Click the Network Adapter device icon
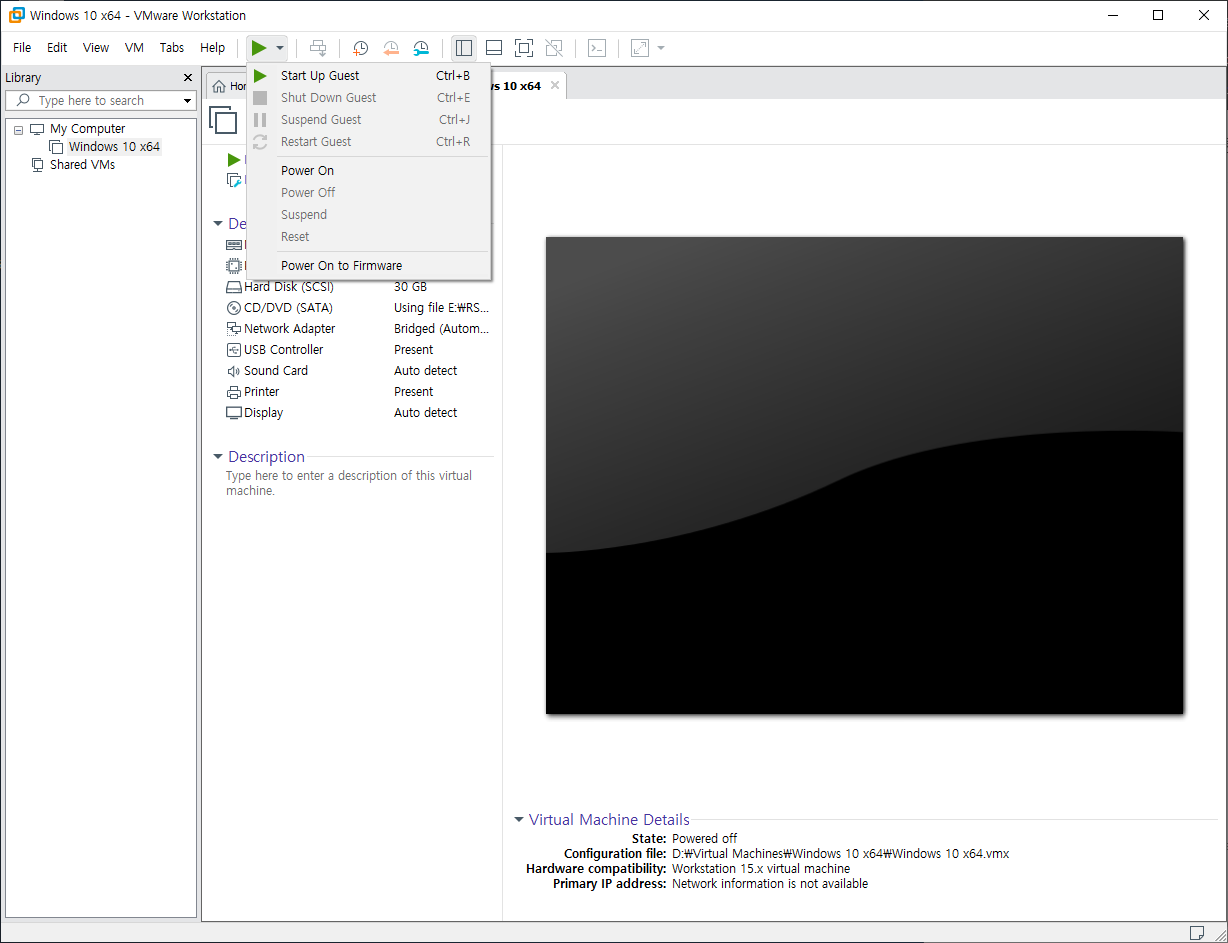Viewport: 1228px width, 943px height. [x=234, y=329]
